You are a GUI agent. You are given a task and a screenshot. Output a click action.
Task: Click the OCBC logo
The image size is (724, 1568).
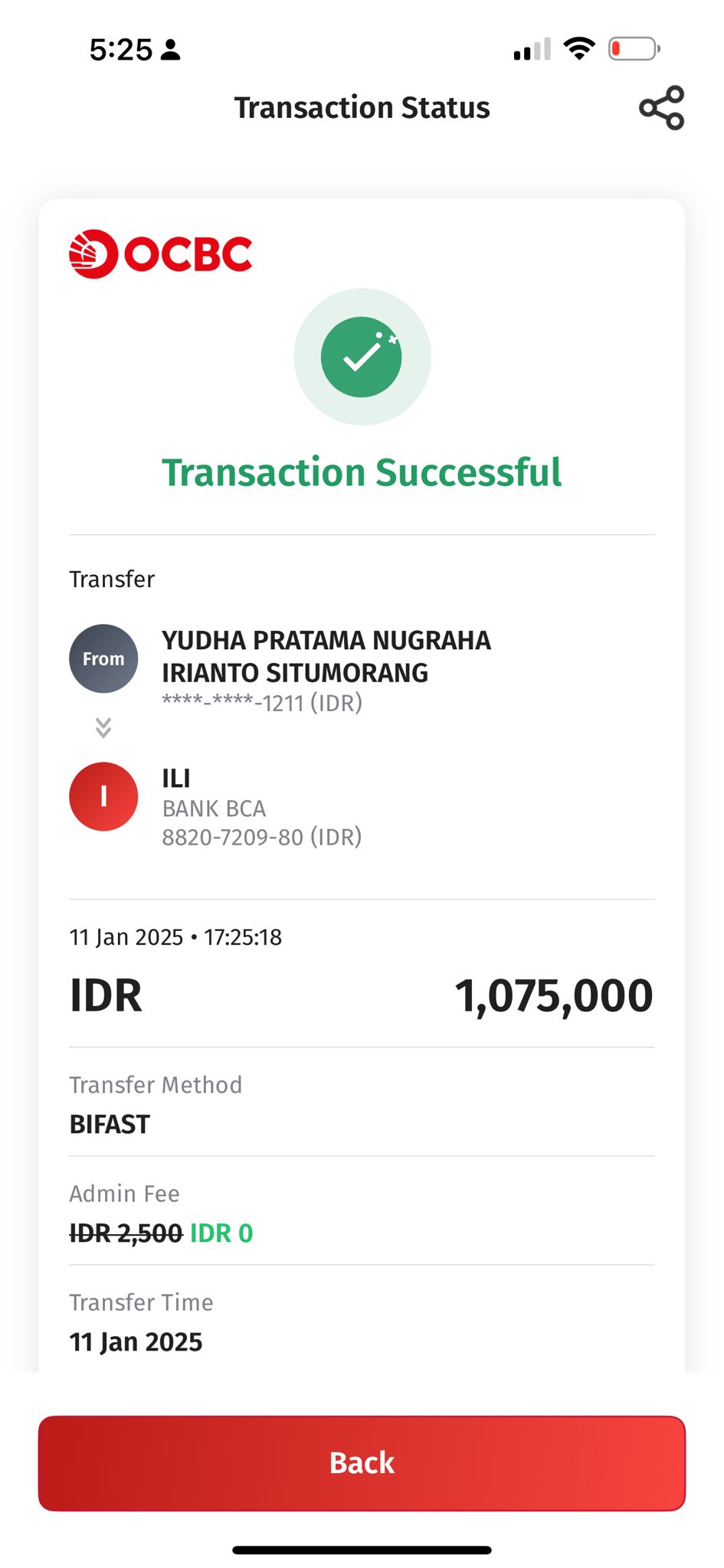pyautogui.click(x=161, y=253)
